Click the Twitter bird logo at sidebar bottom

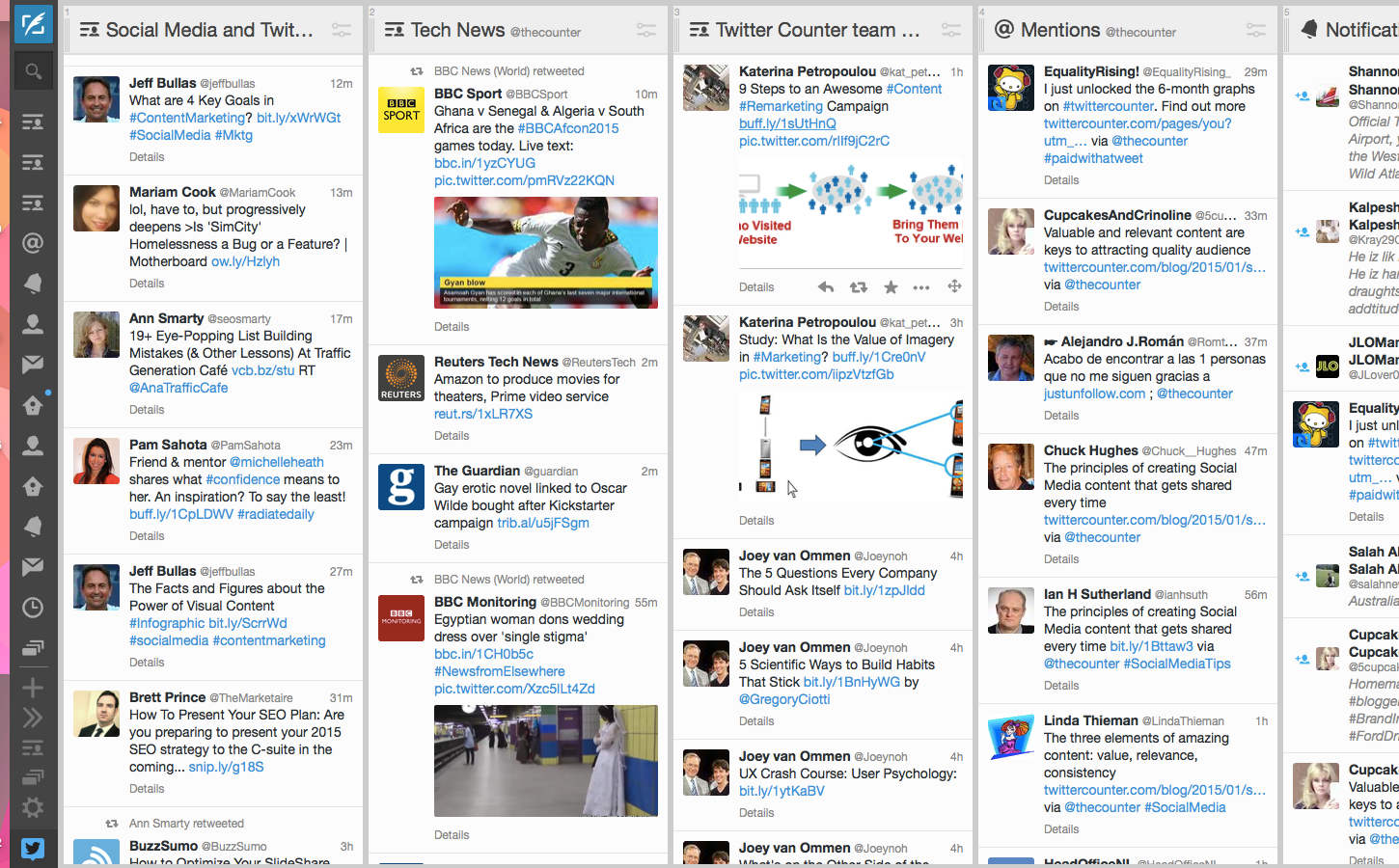pyautogui.click(x=33, y=849)
